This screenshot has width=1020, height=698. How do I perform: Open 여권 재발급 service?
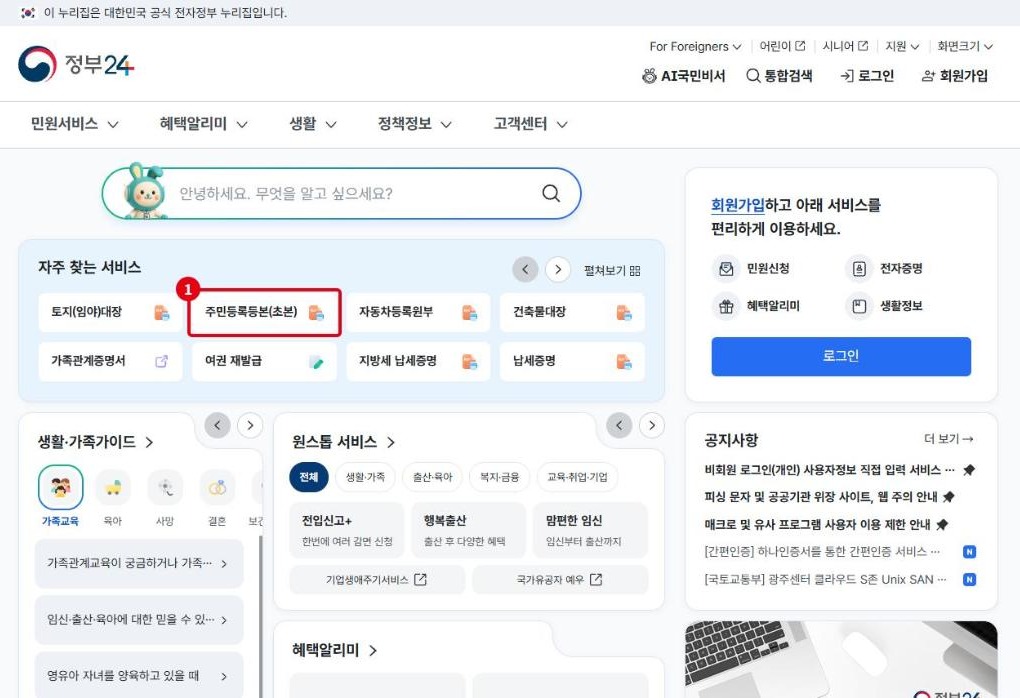tap(264, 361)
